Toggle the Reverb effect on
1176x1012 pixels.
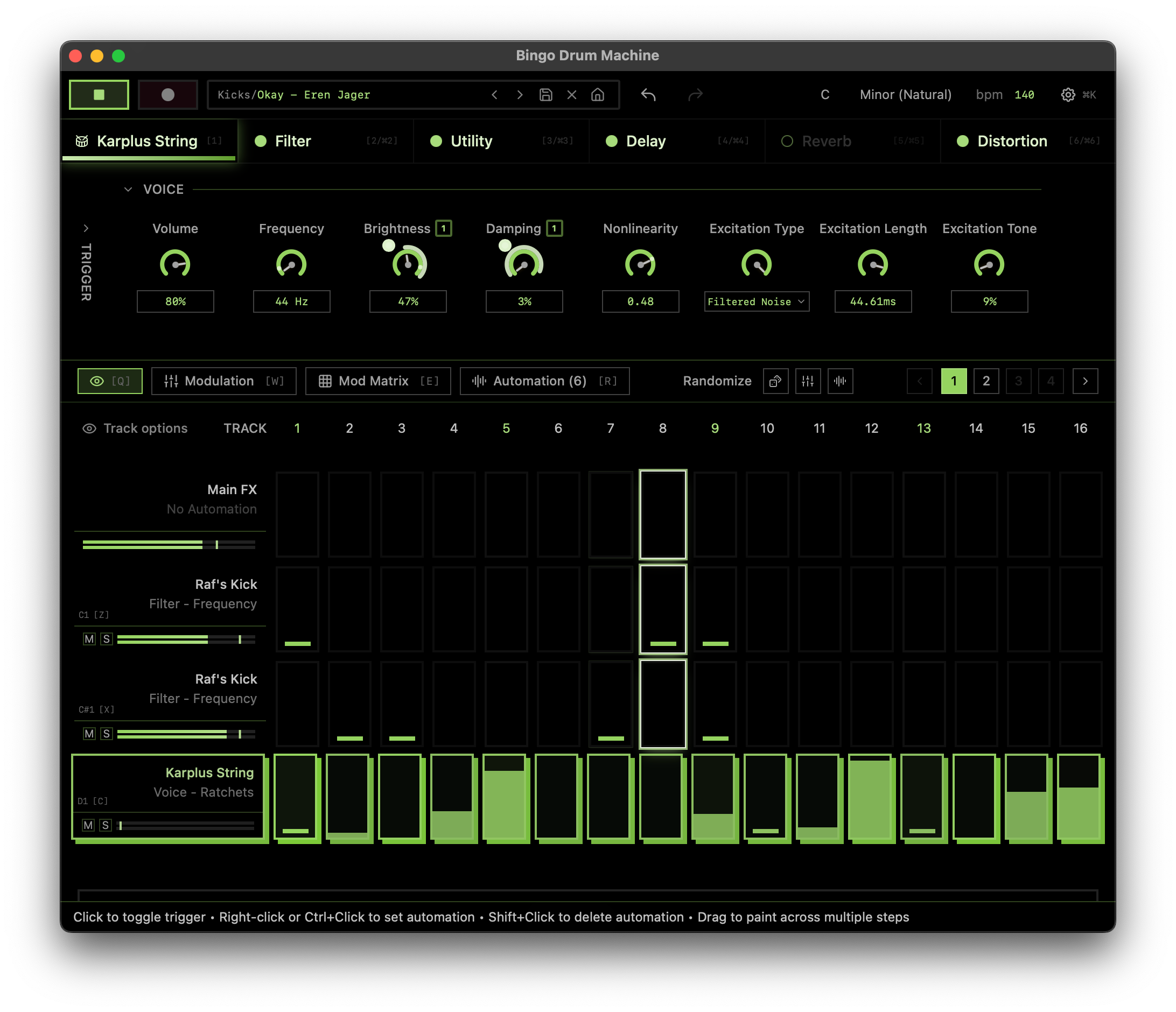(787, 141)
